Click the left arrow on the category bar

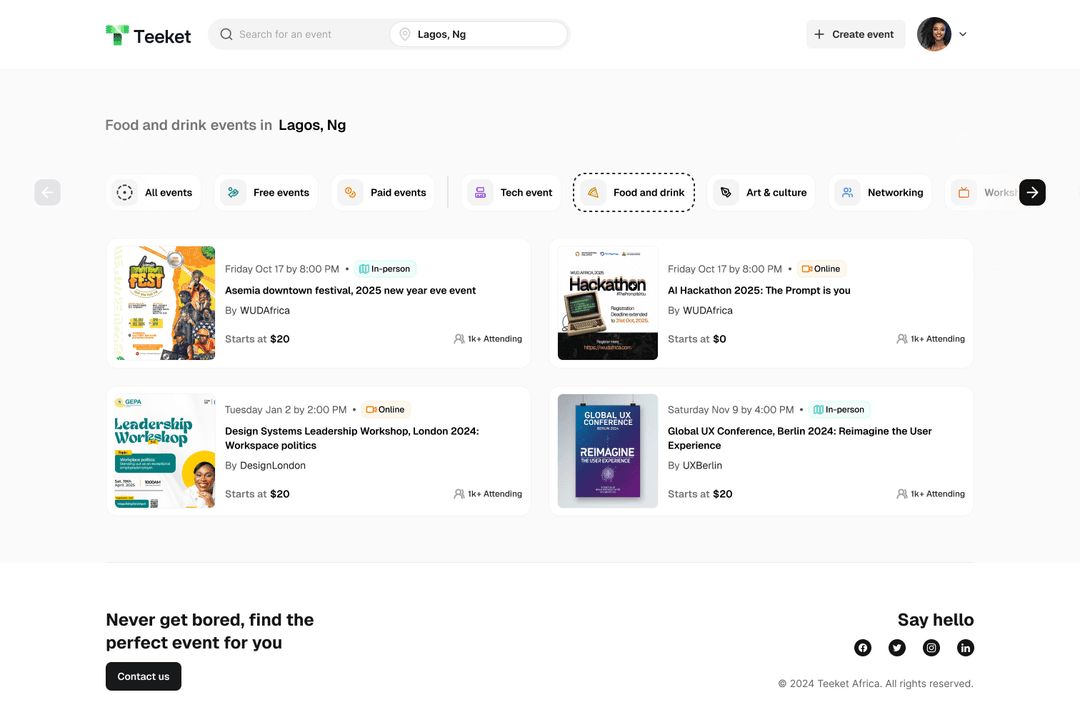[47, 192]
